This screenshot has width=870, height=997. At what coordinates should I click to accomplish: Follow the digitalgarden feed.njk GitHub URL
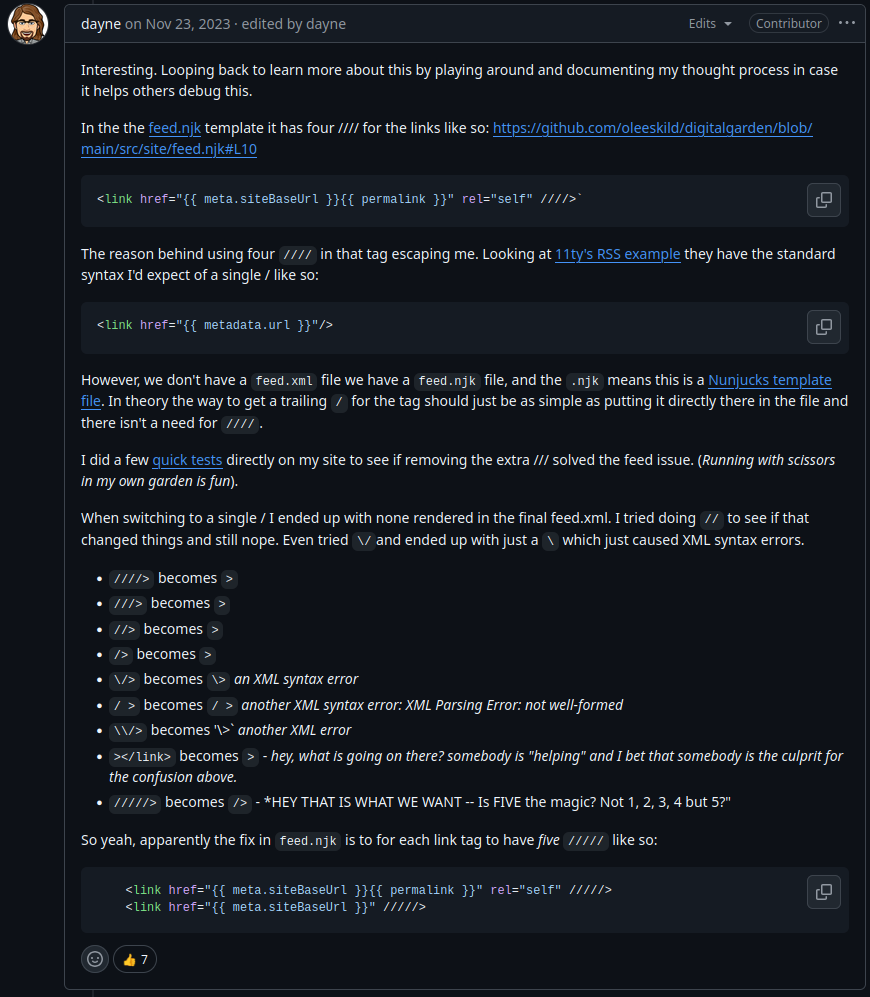coord(652,128)
